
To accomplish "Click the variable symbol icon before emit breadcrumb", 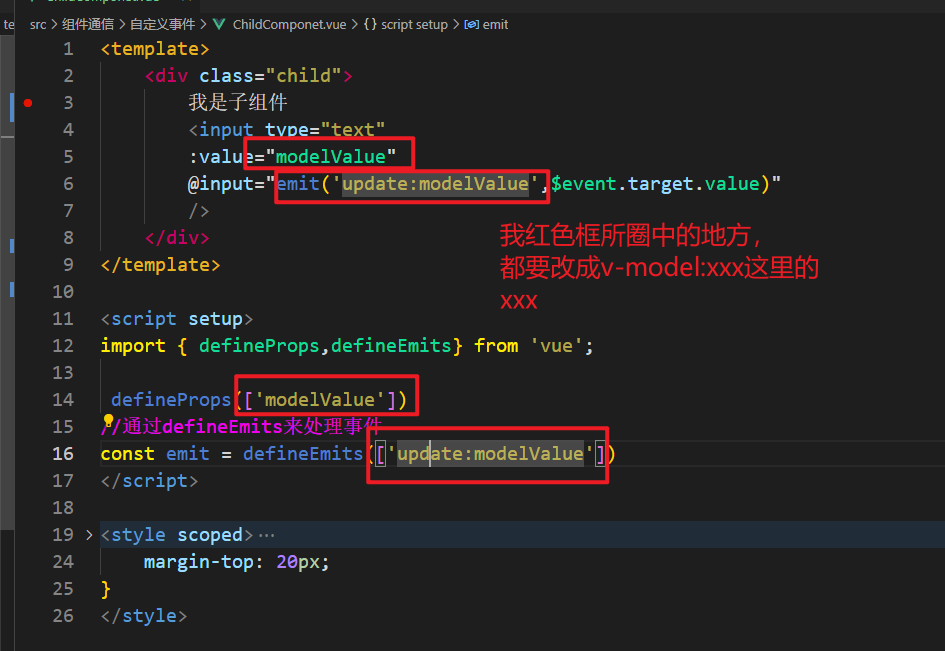I will coord(471,24).
